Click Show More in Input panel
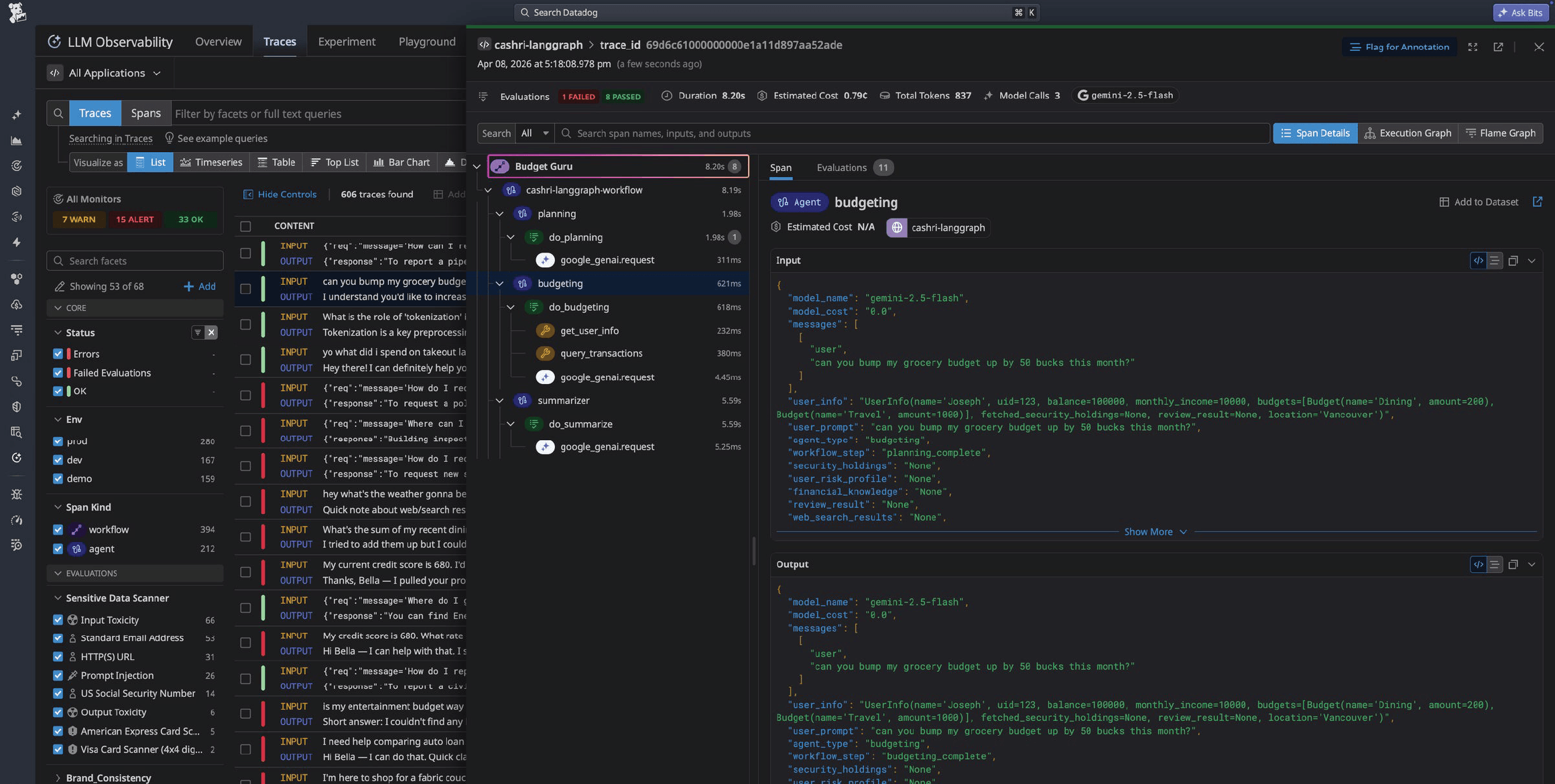 [1155, 532]
